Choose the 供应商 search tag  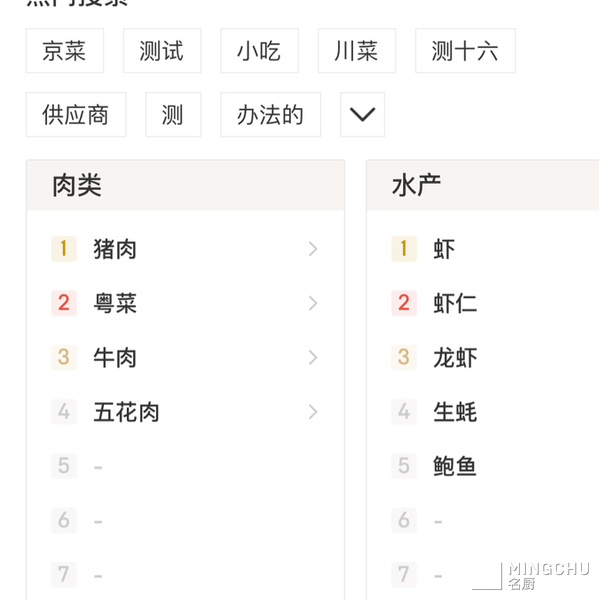click(x=76, y=114)
